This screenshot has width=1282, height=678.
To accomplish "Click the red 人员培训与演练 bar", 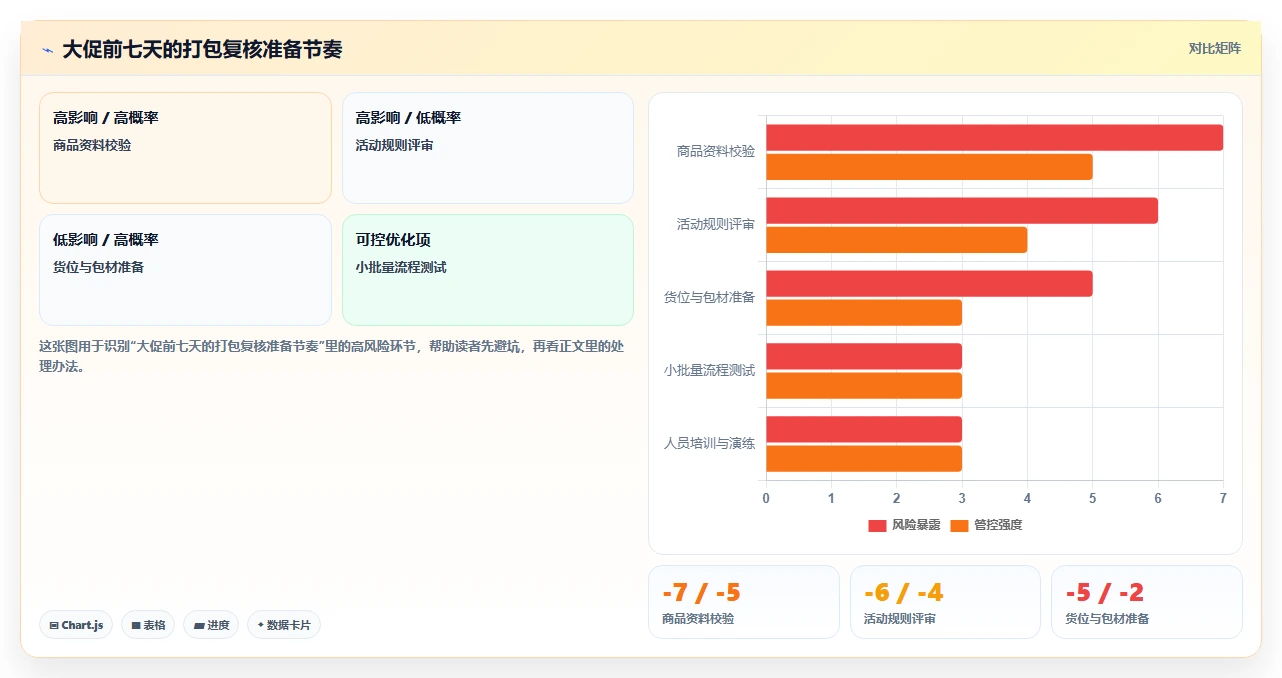I will [x=864, y=429].
